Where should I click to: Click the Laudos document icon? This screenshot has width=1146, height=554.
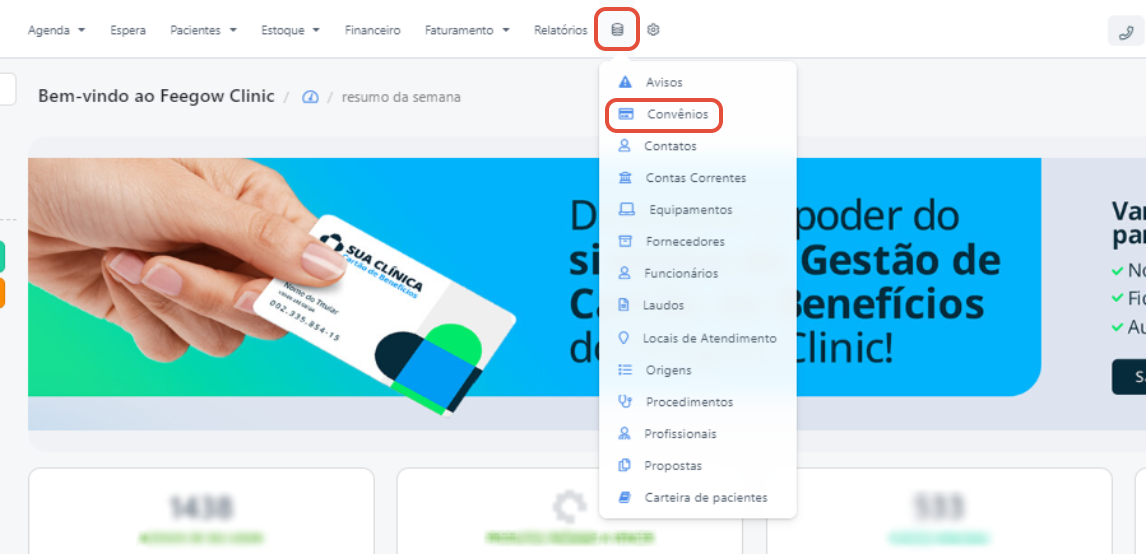pyautogui.click(x=623, y=305)
